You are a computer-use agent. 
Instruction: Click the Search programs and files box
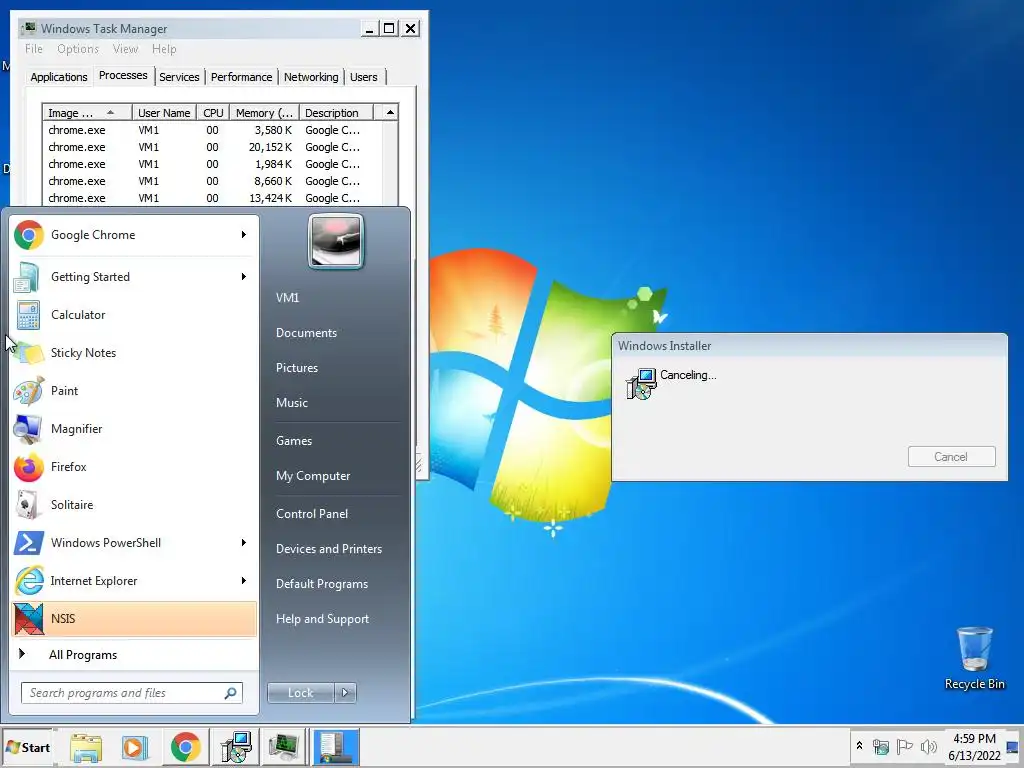point(132,693)
